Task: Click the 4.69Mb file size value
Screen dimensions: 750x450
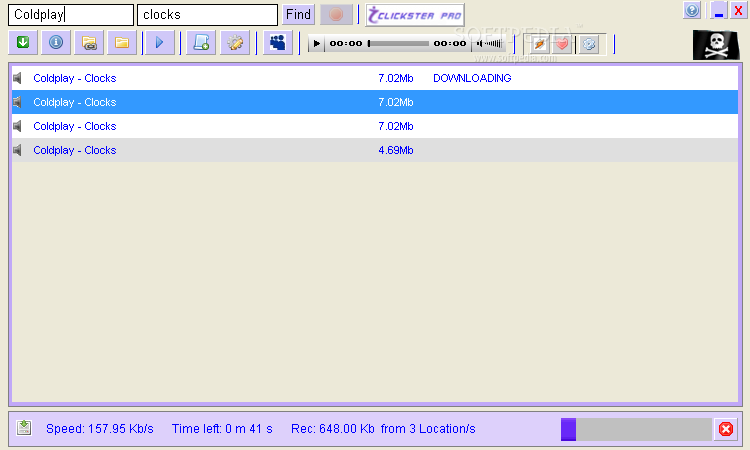Action: coord(396,150)
